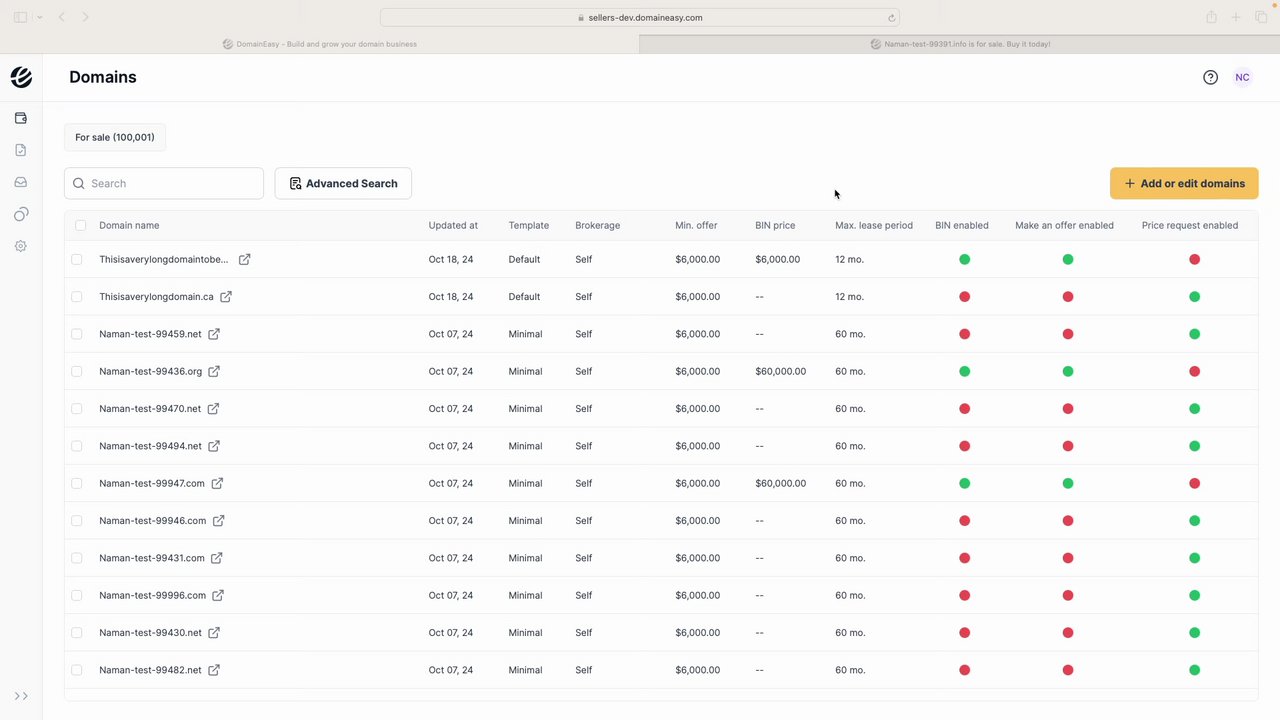The width and height of the screenshot is (1280, 720).
Task: Open external link for Naman-test-99470.net
Action: point(213,409)
